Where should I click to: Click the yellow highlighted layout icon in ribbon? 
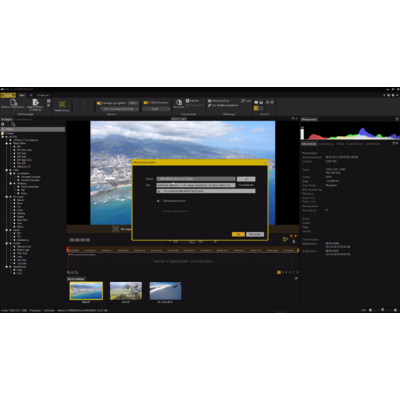[256, 108]
